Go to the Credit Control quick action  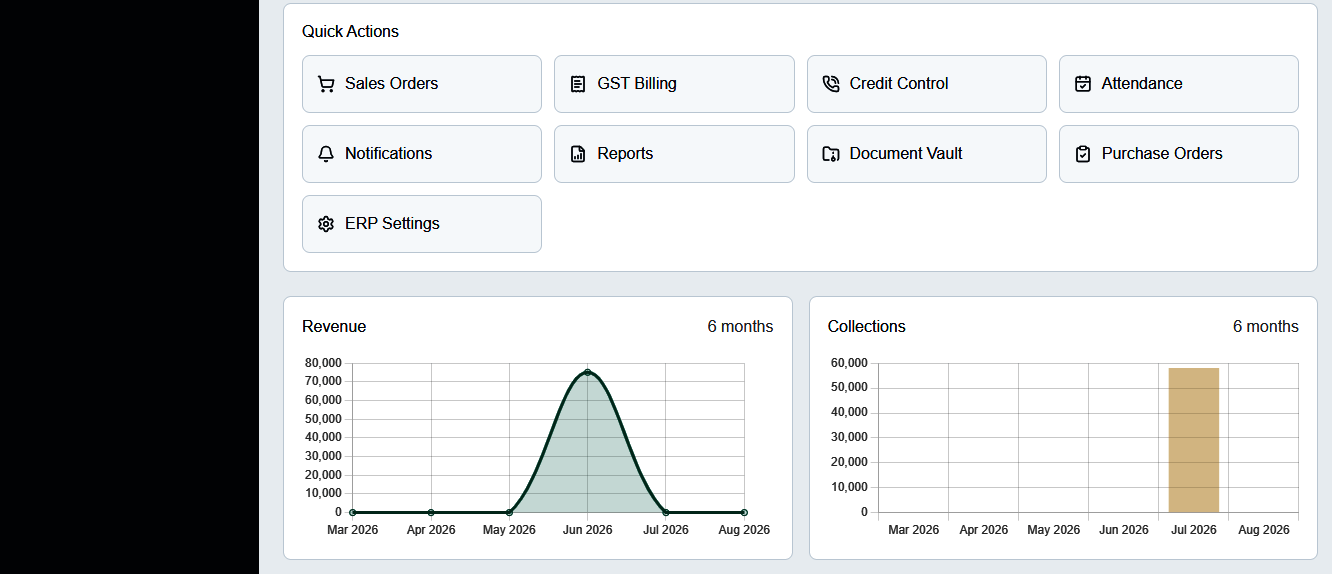(x=927, y=84)
